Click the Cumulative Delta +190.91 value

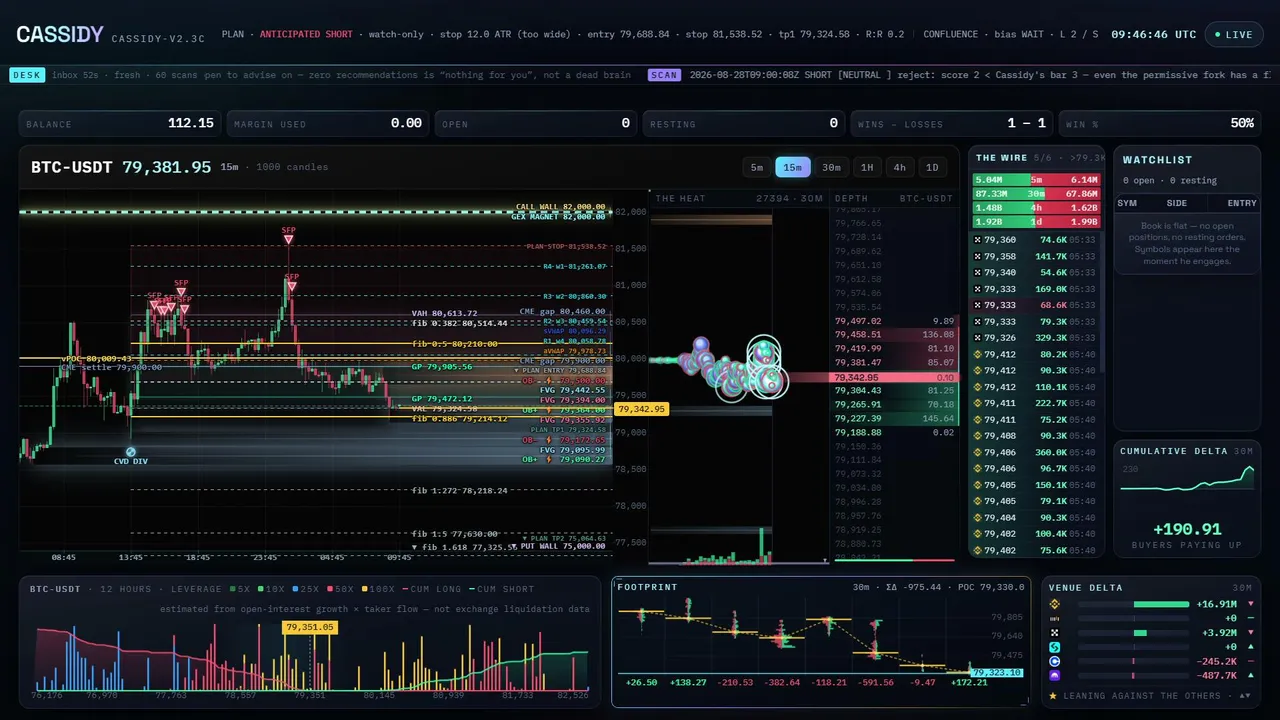coord(1187,530)
